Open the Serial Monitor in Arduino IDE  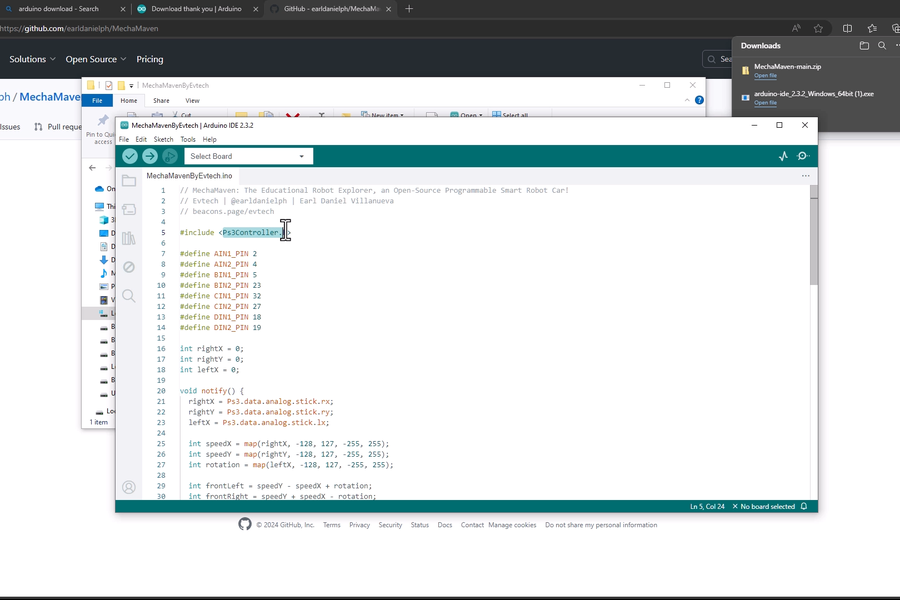click(x=803, y=156)
